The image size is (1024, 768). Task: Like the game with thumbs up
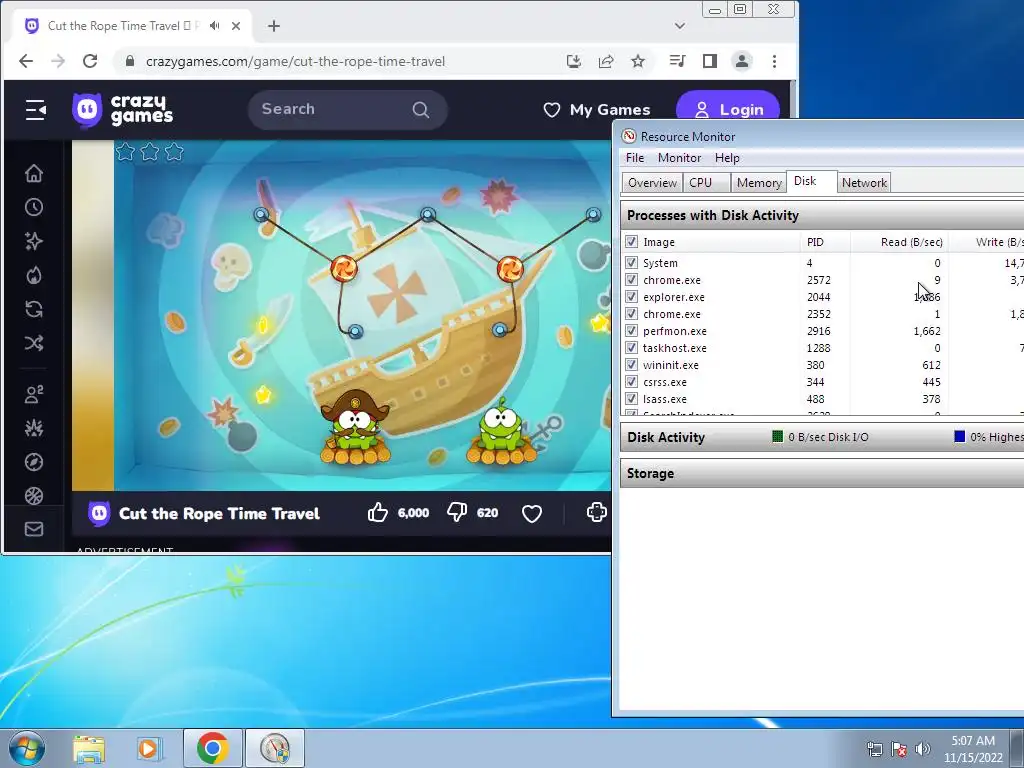pos(377,513)
